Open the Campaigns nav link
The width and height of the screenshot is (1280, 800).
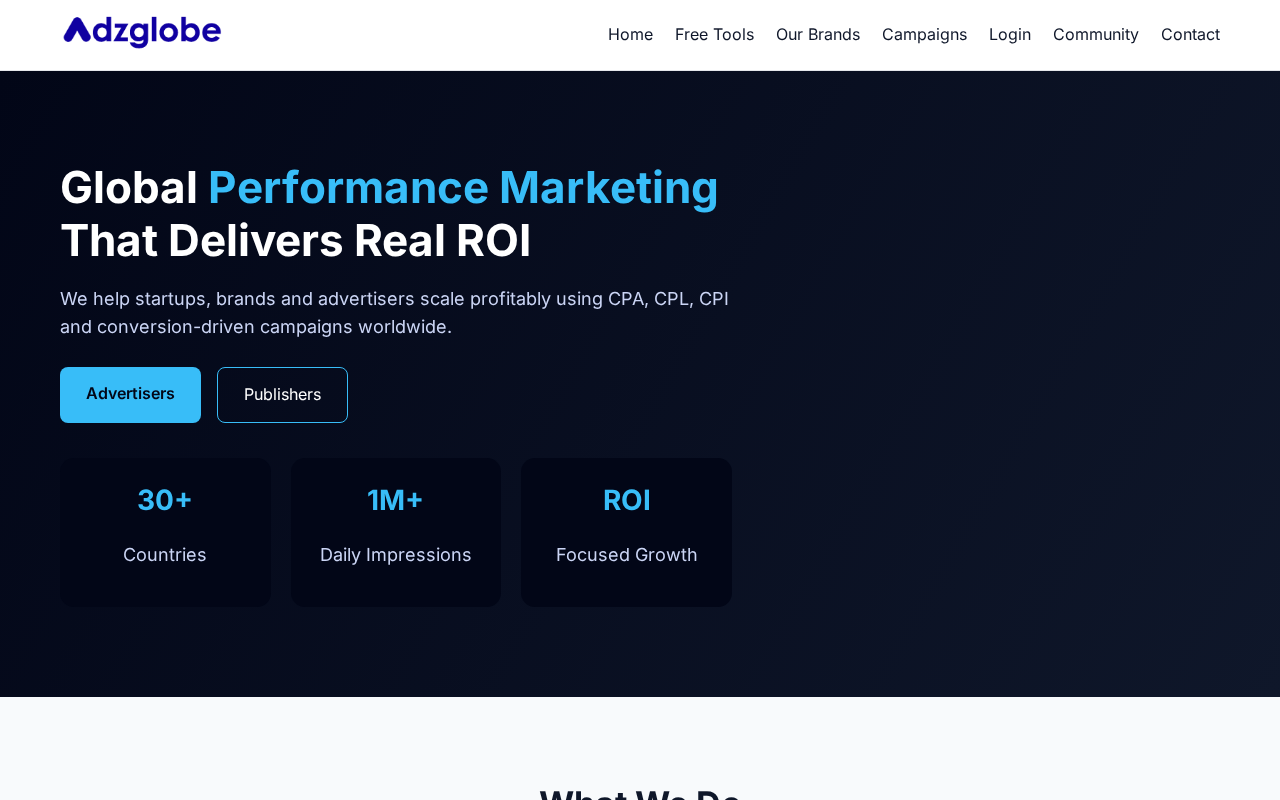coord(924,35)
